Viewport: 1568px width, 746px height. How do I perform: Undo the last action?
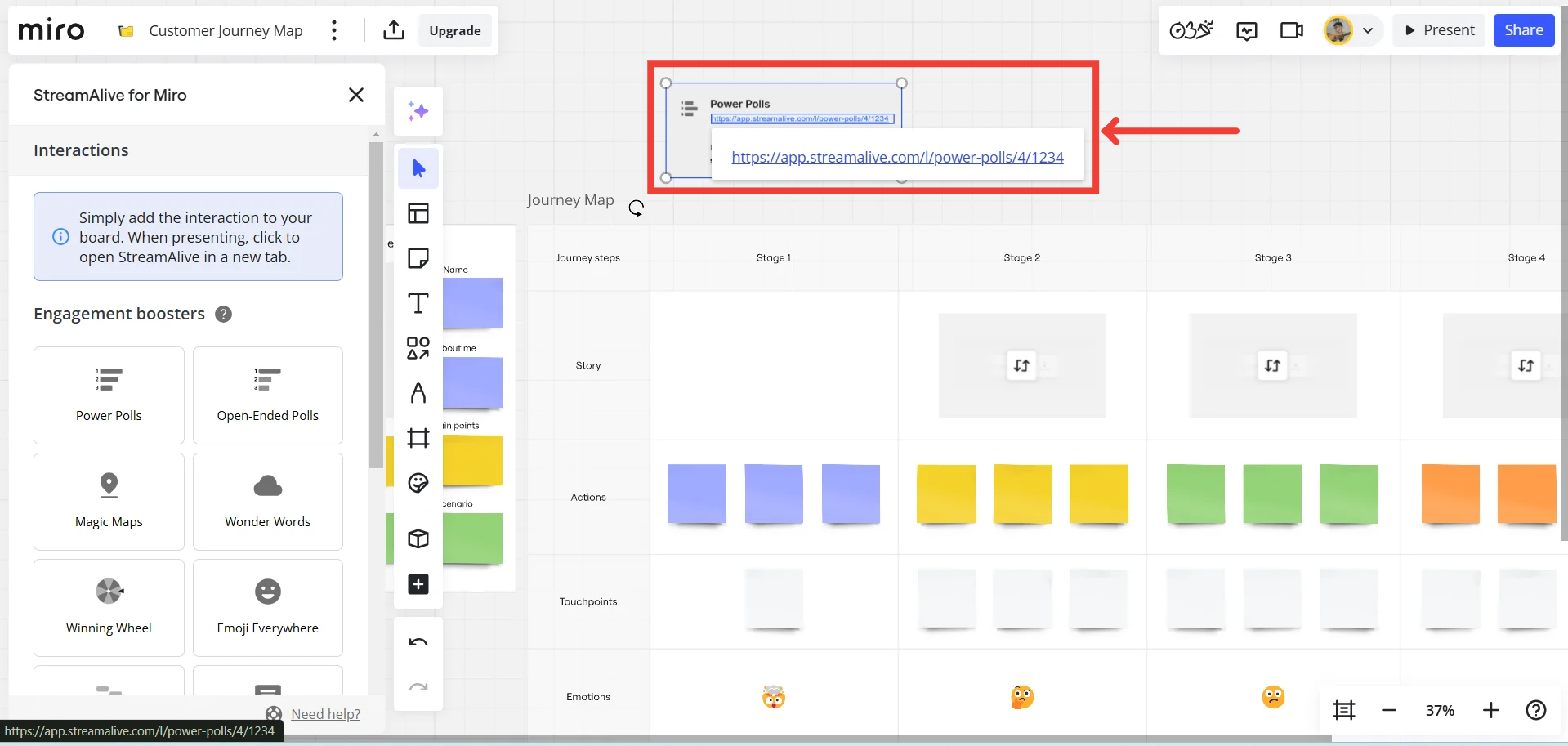[x=418, y=642]
